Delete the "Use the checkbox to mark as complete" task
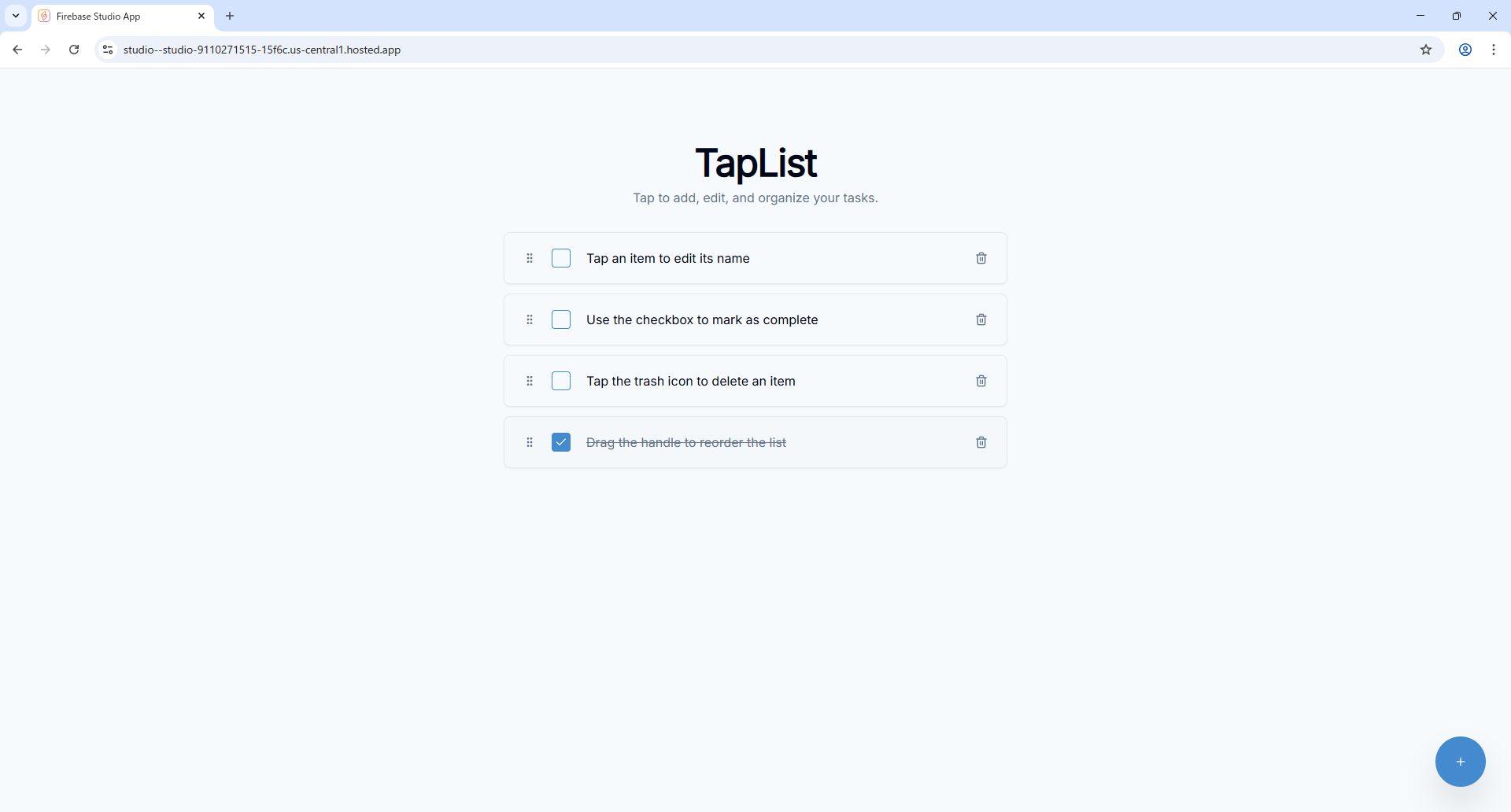 [981, 319]
